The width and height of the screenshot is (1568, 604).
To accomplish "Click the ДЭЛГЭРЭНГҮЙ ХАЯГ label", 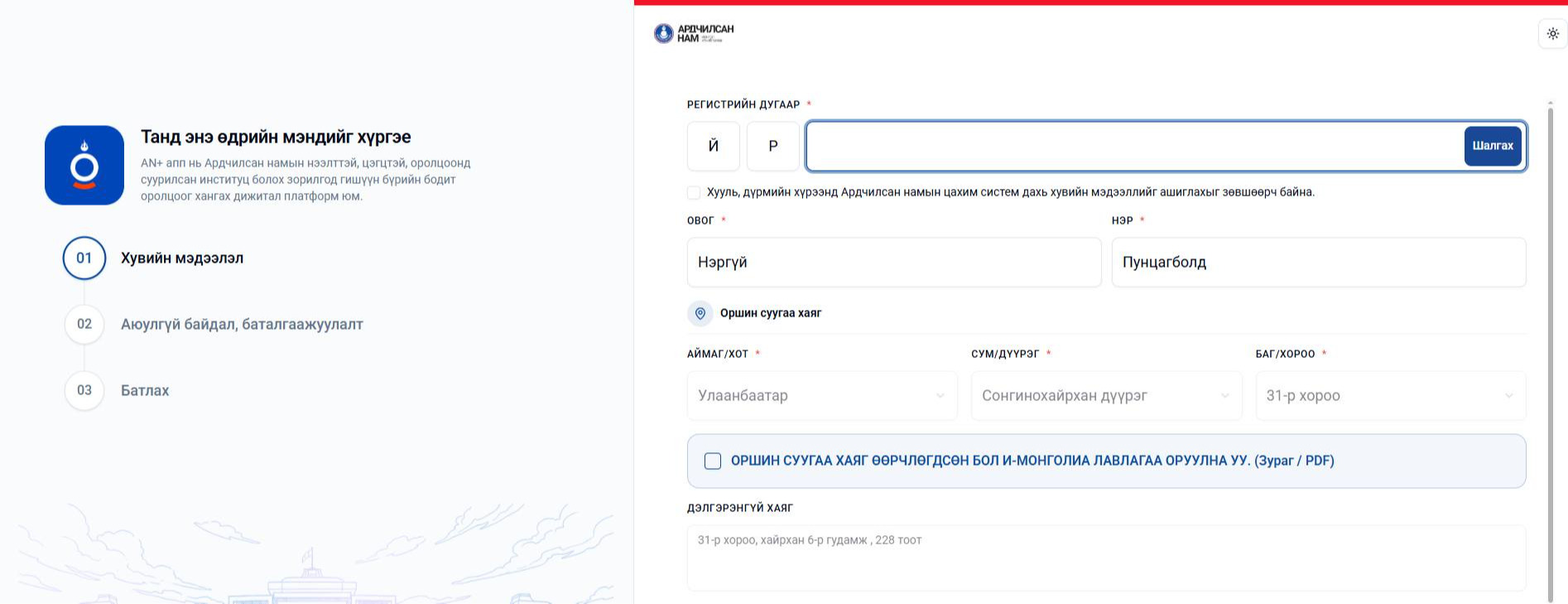I will pos(740,508).
